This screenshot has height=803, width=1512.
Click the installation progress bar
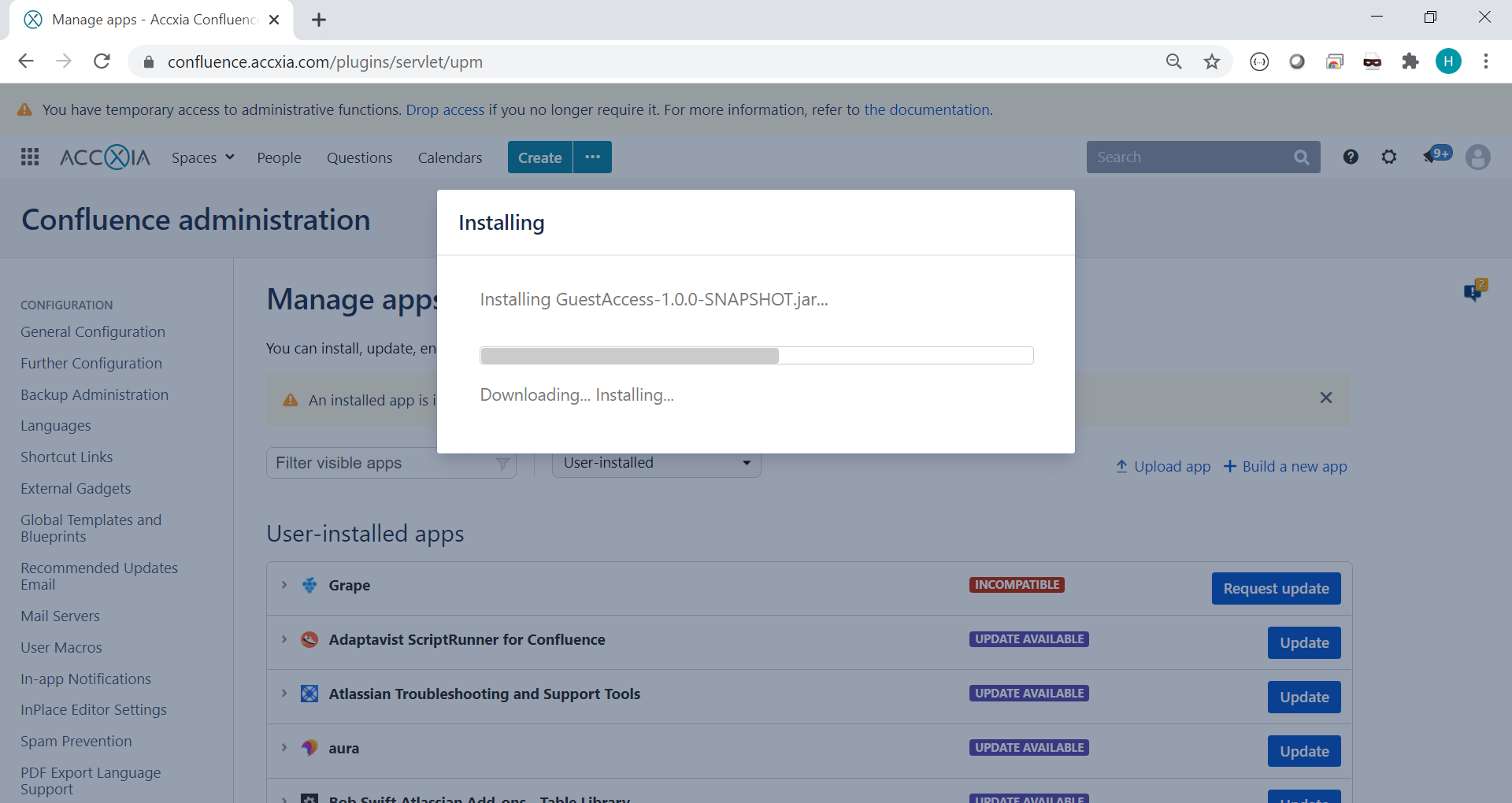756,356
